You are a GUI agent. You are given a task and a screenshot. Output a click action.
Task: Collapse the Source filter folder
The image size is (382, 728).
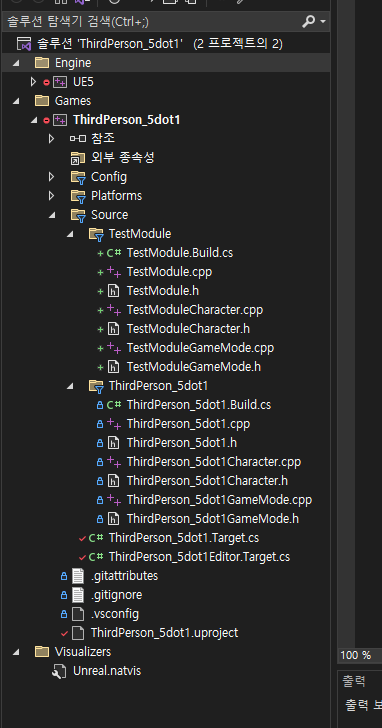[x=52, y=215]
